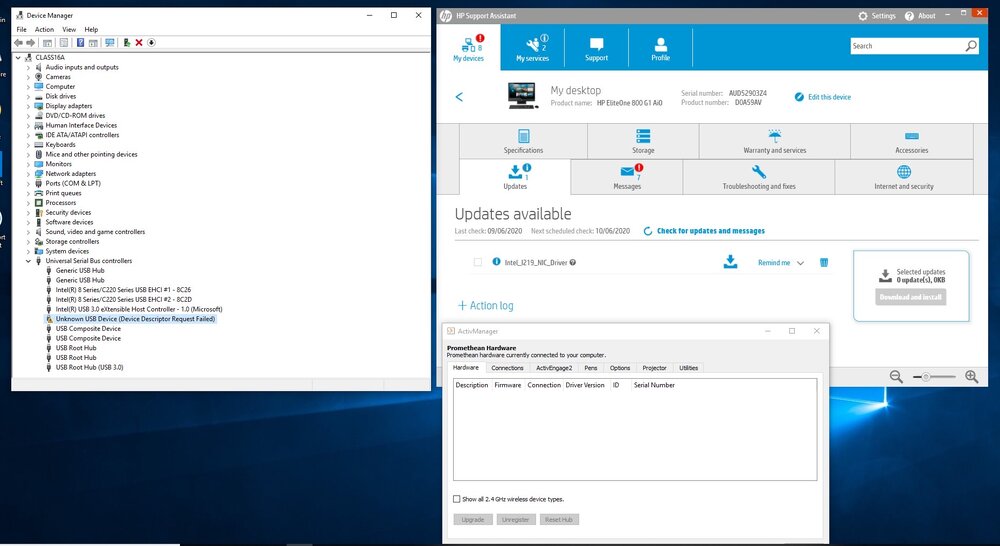This screenshot has width=1000, height=546.
Task: Expand Human Interface Devices
Action: pos(28,125)
